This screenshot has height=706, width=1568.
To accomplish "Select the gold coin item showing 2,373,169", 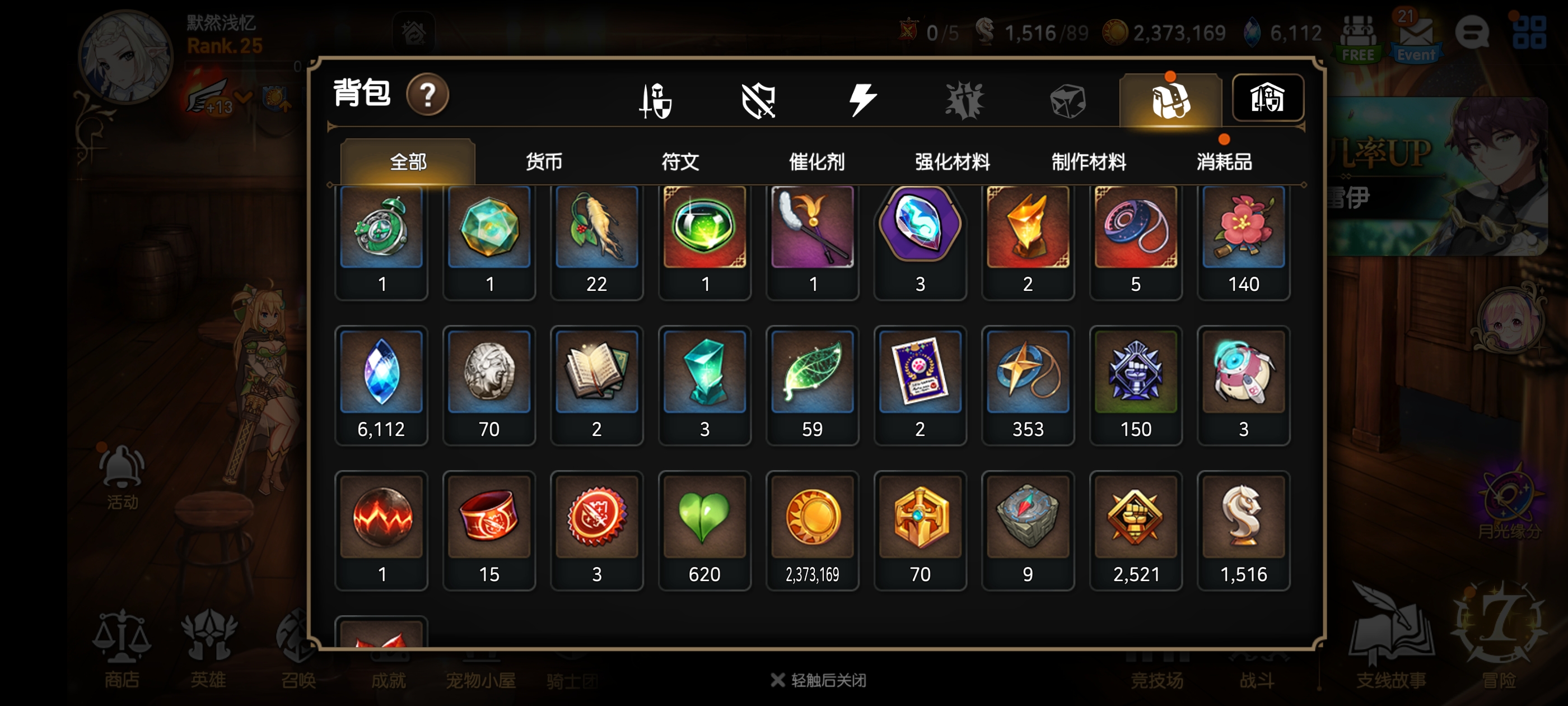I will [812, 531].
